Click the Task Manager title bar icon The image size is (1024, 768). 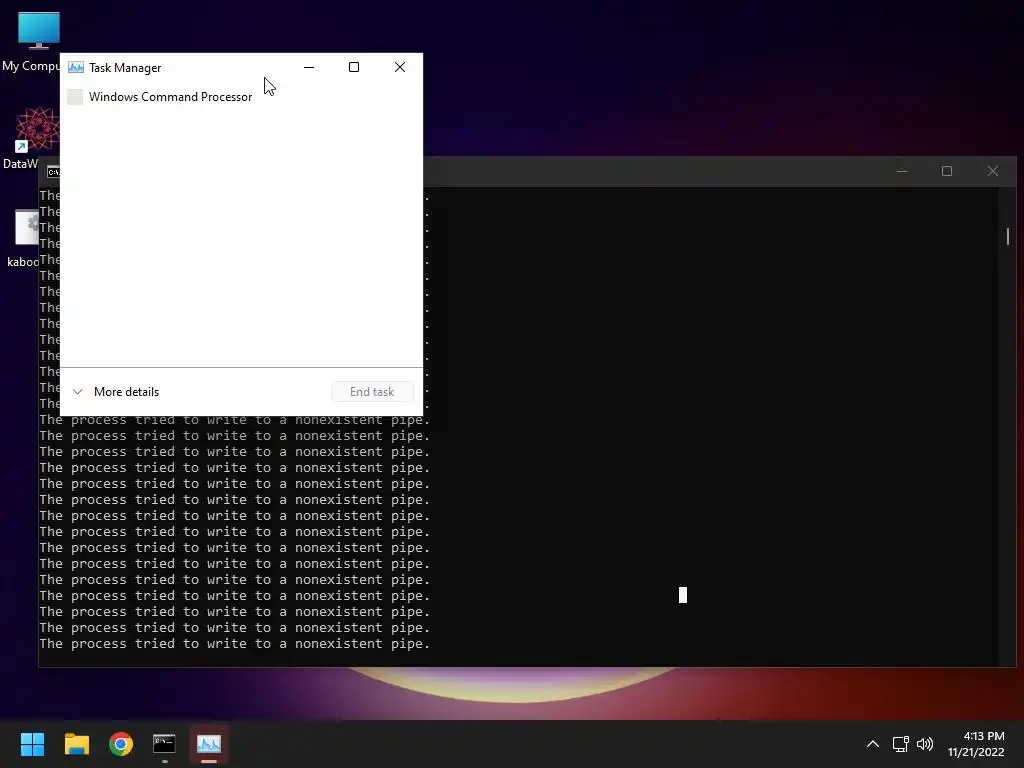tap(76, 67)
